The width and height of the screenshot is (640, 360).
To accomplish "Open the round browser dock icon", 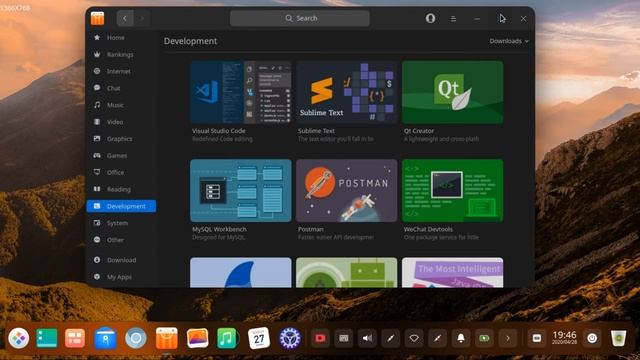I will tap(136, 338).
